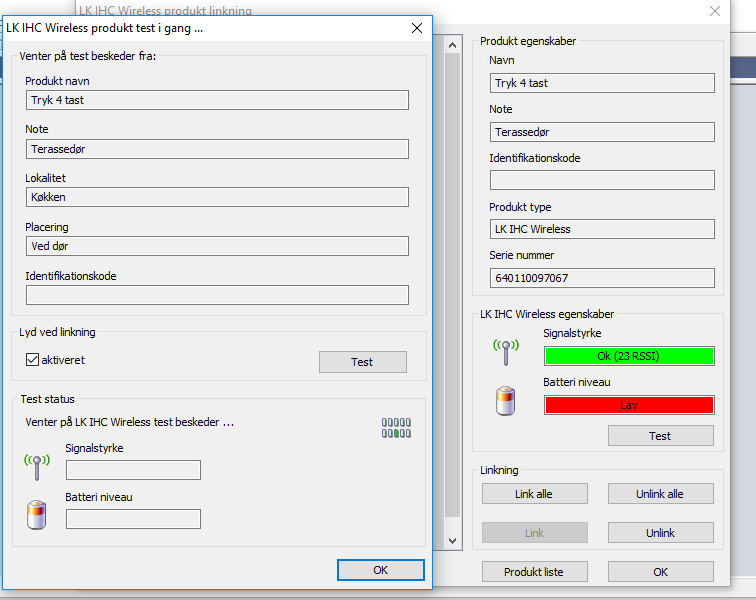Click 'Produkt egenskaber' group label
756x600 pixels.
(528, 41)
